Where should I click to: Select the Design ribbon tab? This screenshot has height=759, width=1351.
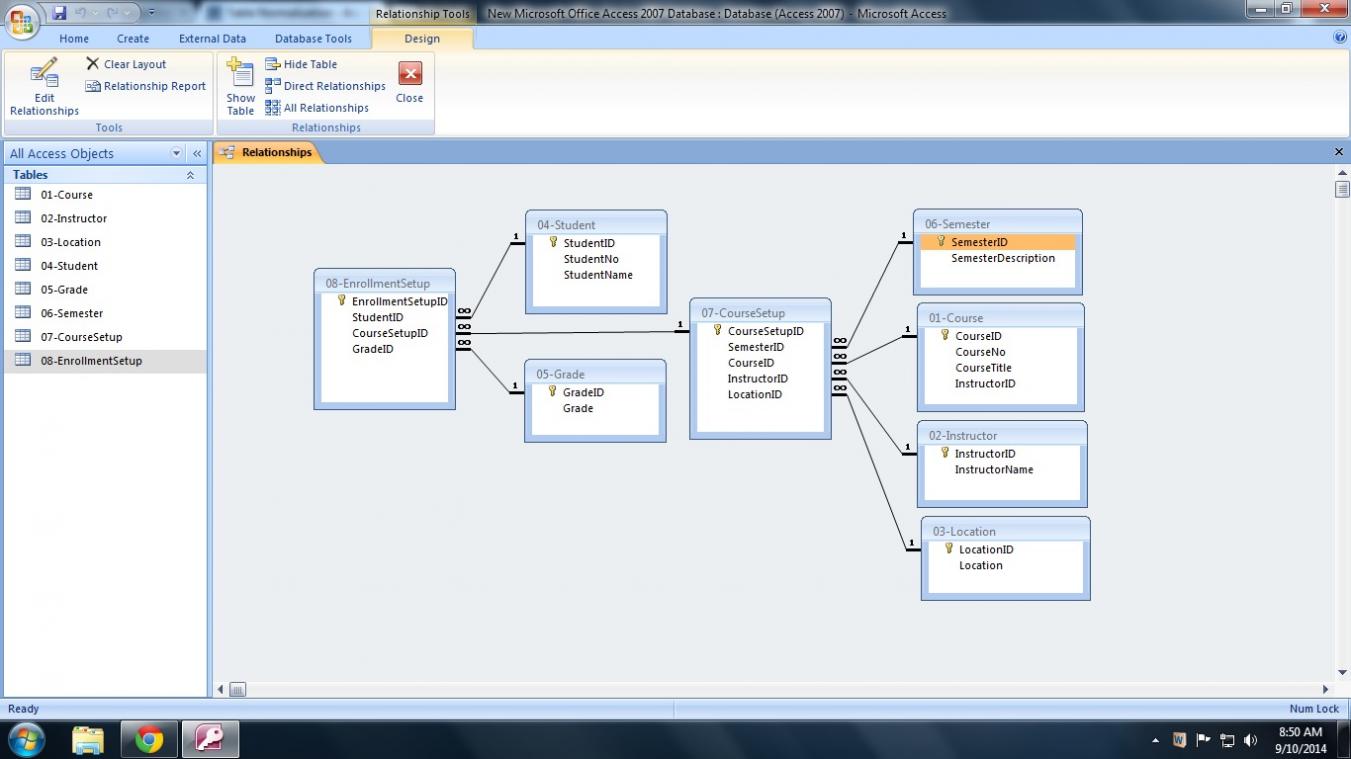422,39
